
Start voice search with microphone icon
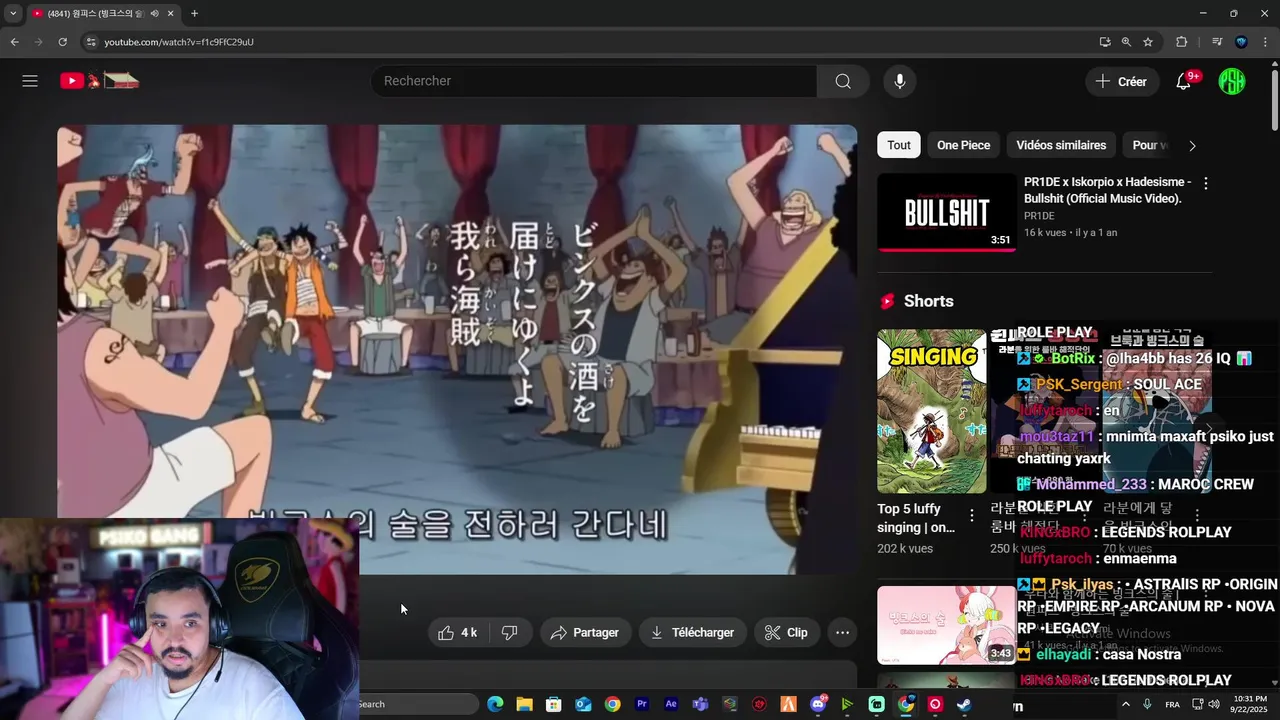point(900,81)
